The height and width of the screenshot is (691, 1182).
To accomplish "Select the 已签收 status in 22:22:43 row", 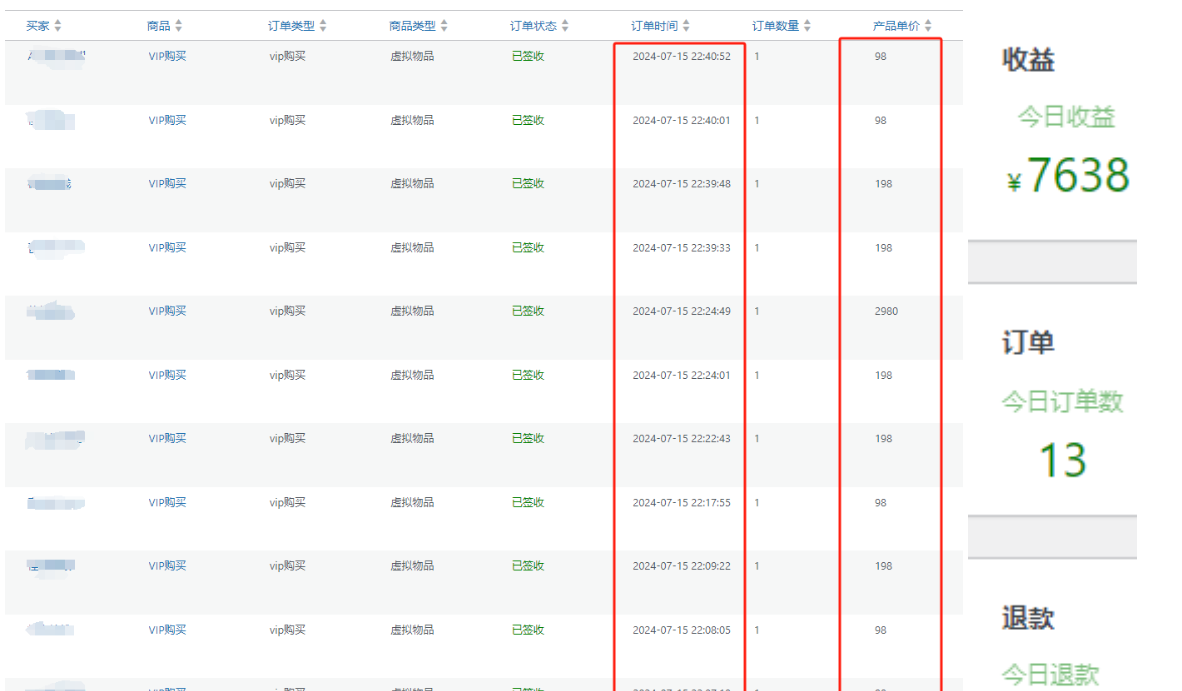I will (527, 439).
